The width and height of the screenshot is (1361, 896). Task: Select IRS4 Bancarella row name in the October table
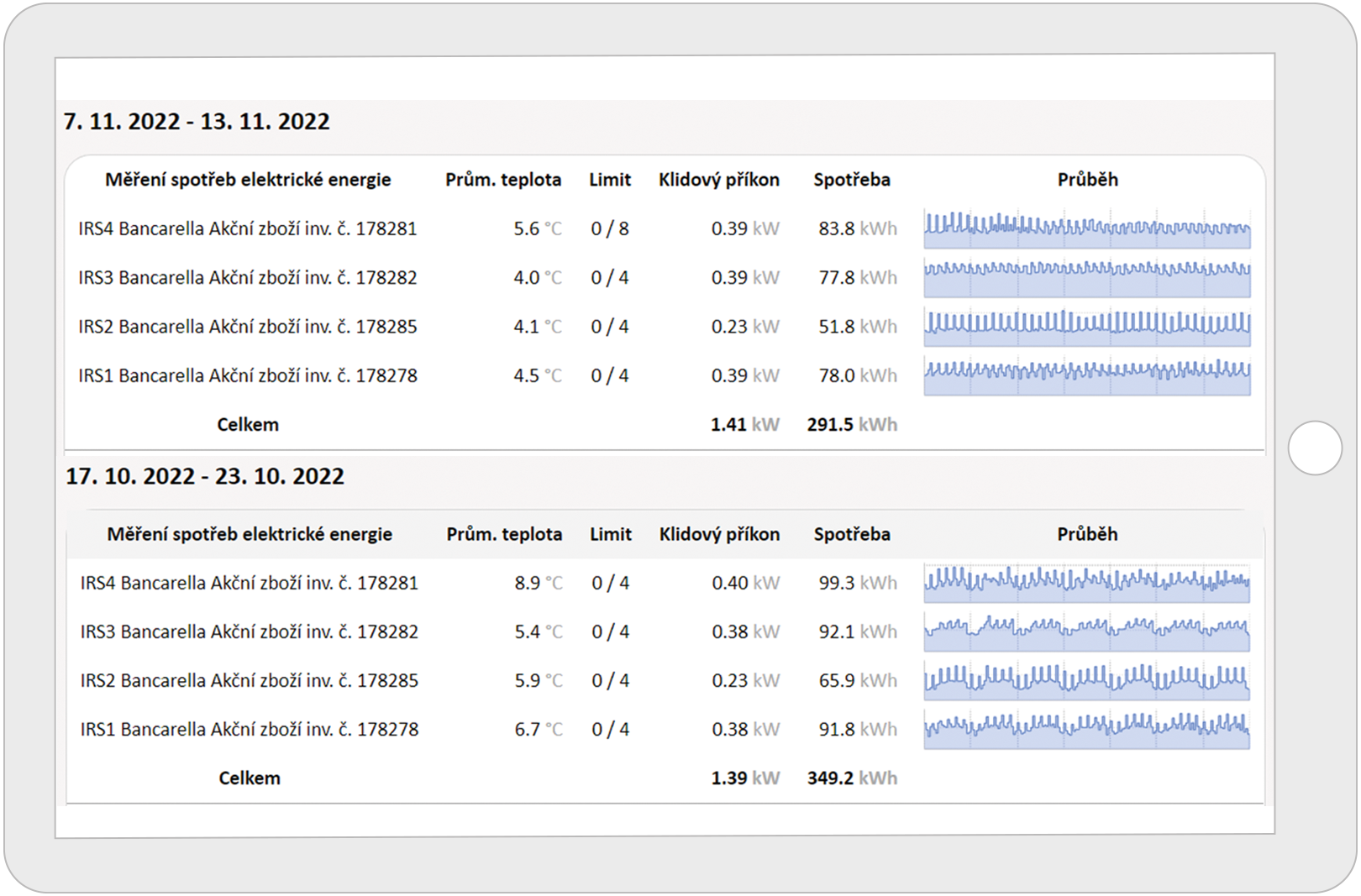(250, 583)
